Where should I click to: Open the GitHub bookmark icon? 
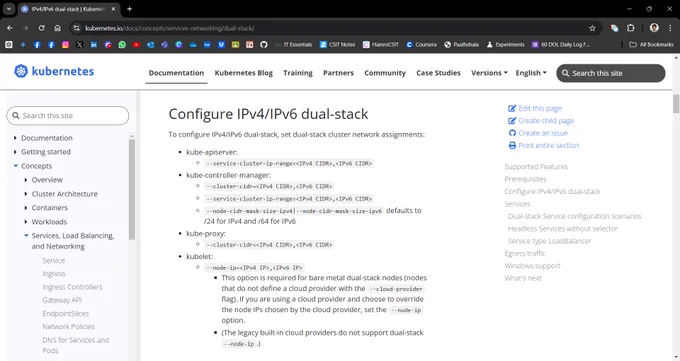[x=264, y=44]
